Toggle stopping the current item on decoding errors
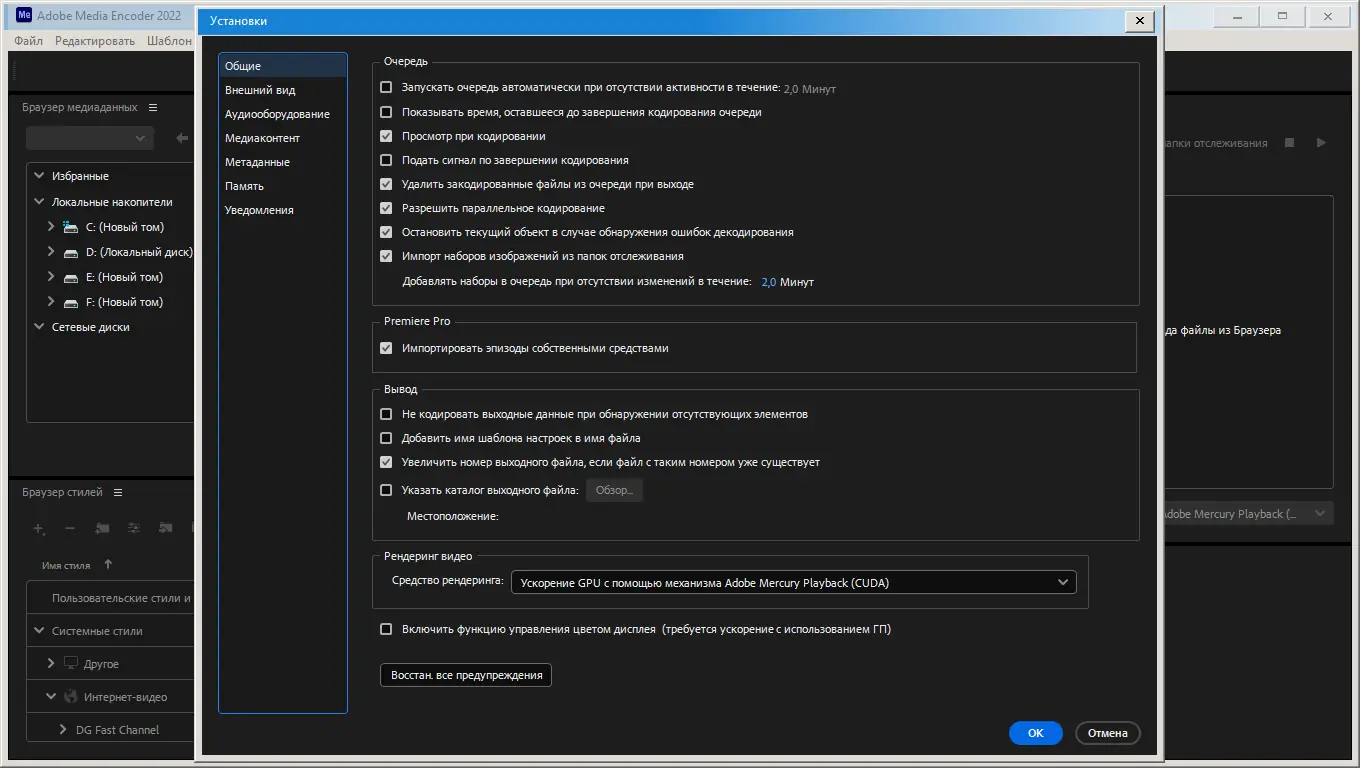The image size is (1360, 768). 386,232
